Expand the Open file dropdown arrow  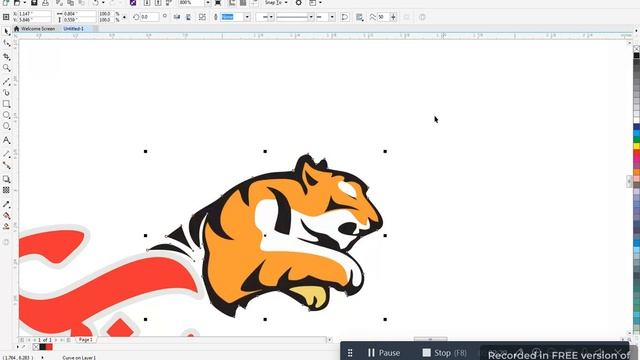(x=24, y=3)
